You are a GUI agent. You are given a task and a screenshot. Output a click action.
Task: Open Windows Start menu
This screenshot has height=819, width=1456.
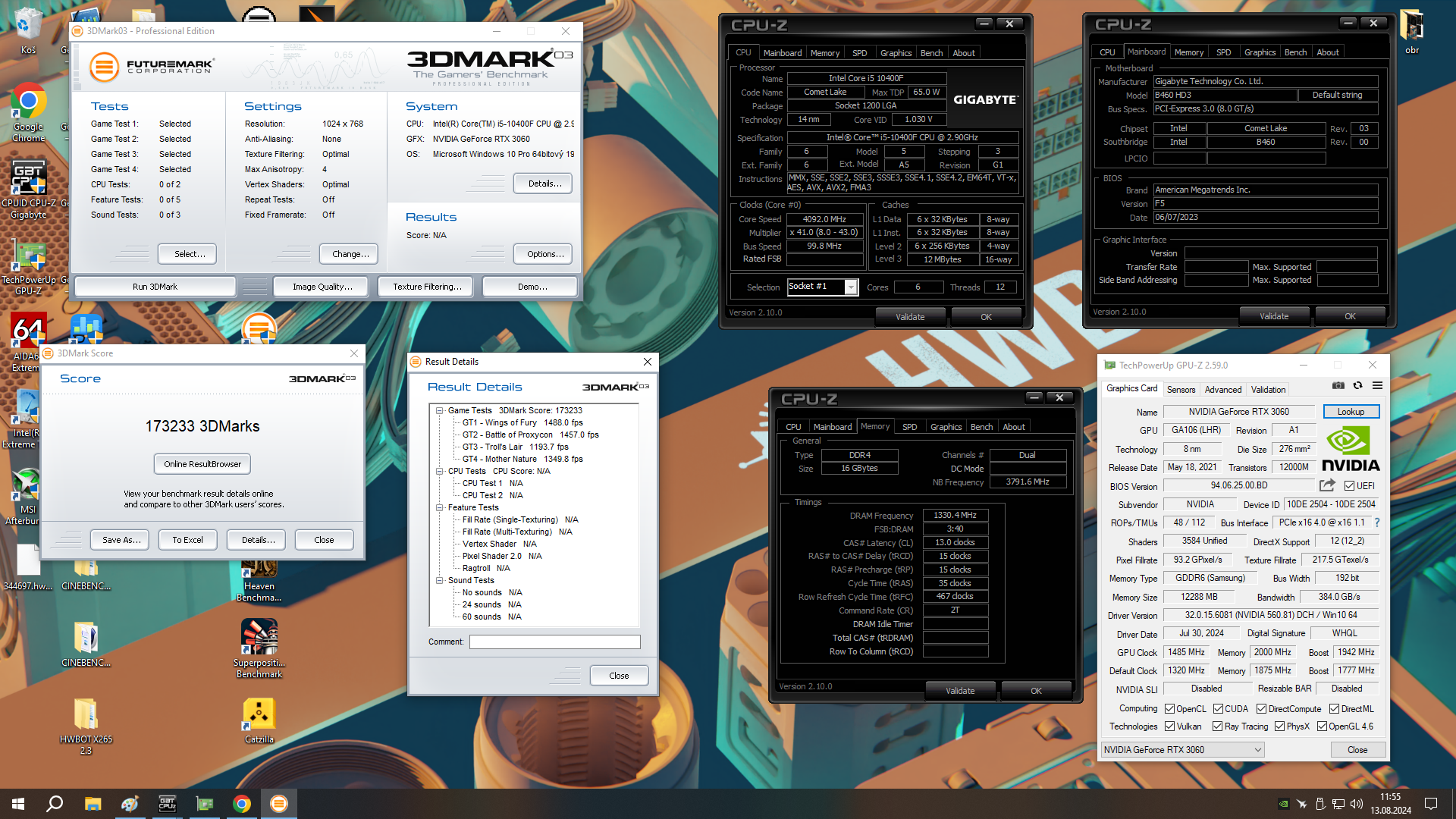point(18,804)
